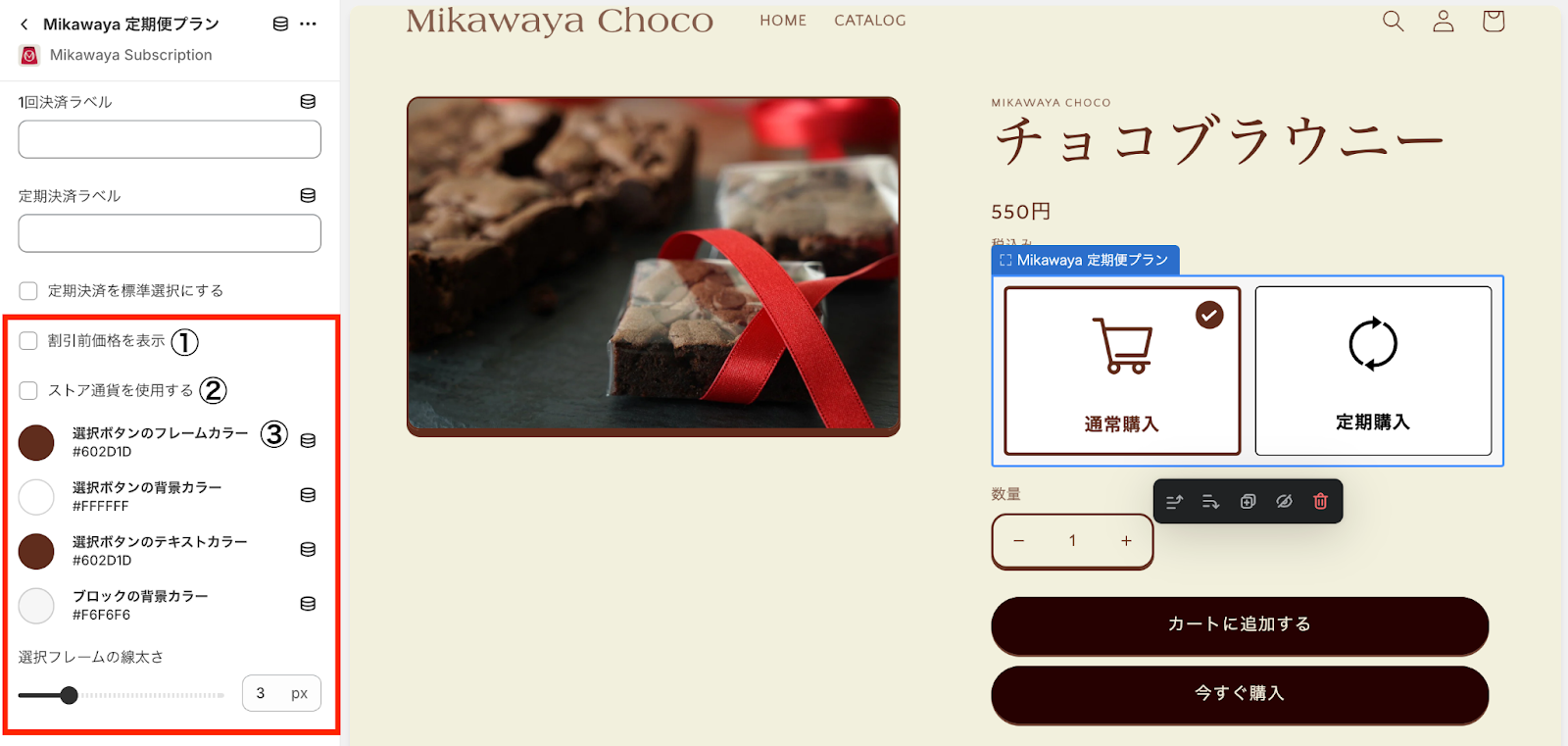Viewport: 1568px width, 746px height.
Task: Click dynamic source icon beside 定期決済ラベル
Action: [x=308, y=195]
